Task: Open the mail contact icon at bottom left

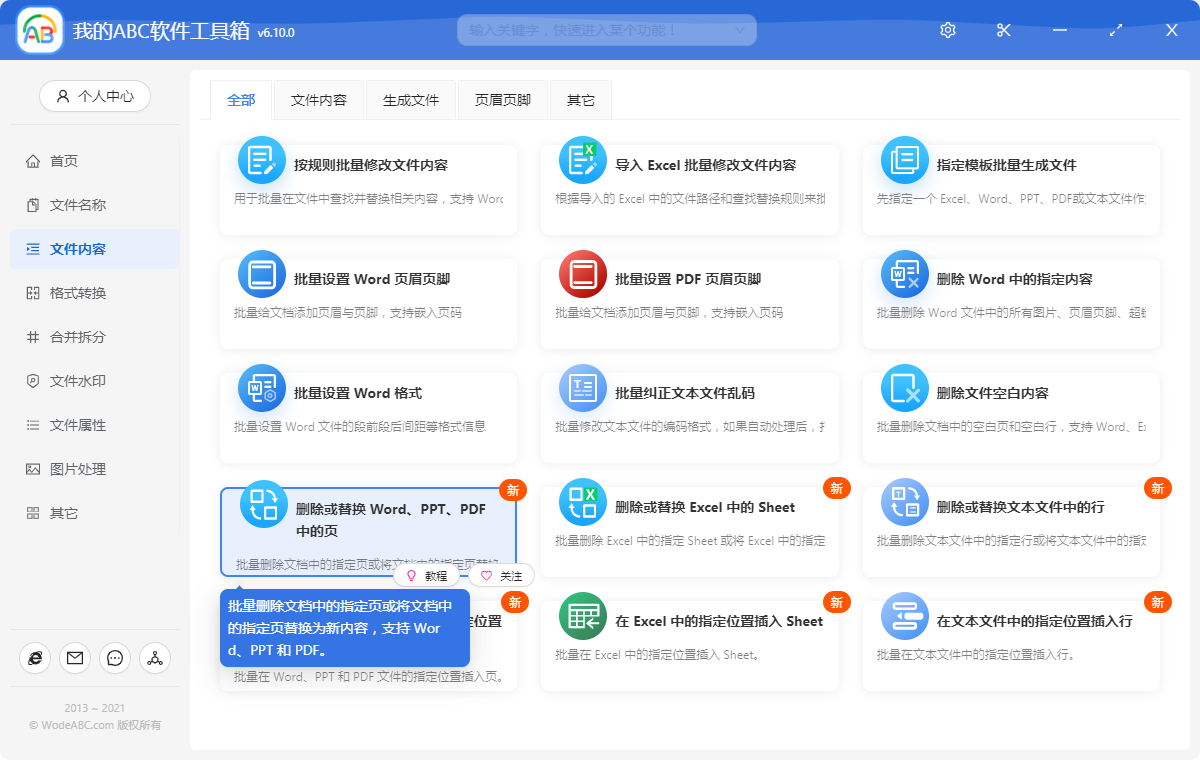Action: coord(74,658)
